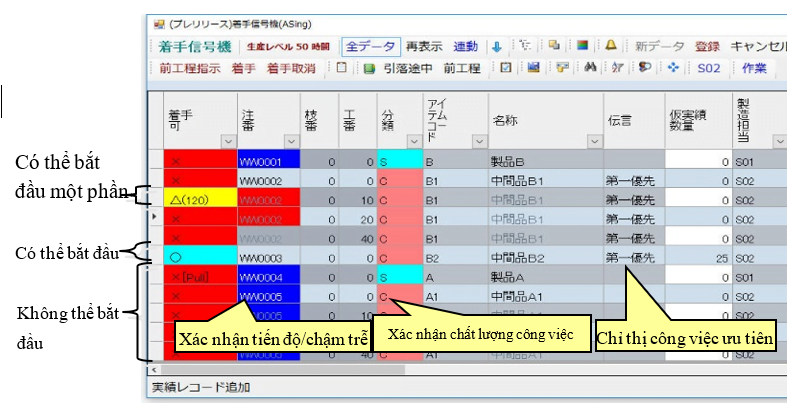Click the green book icon before 引落途中
Image resolution: width=804 pixels, height=419 pixels.
pyautogui.click(x=369, y=69)
